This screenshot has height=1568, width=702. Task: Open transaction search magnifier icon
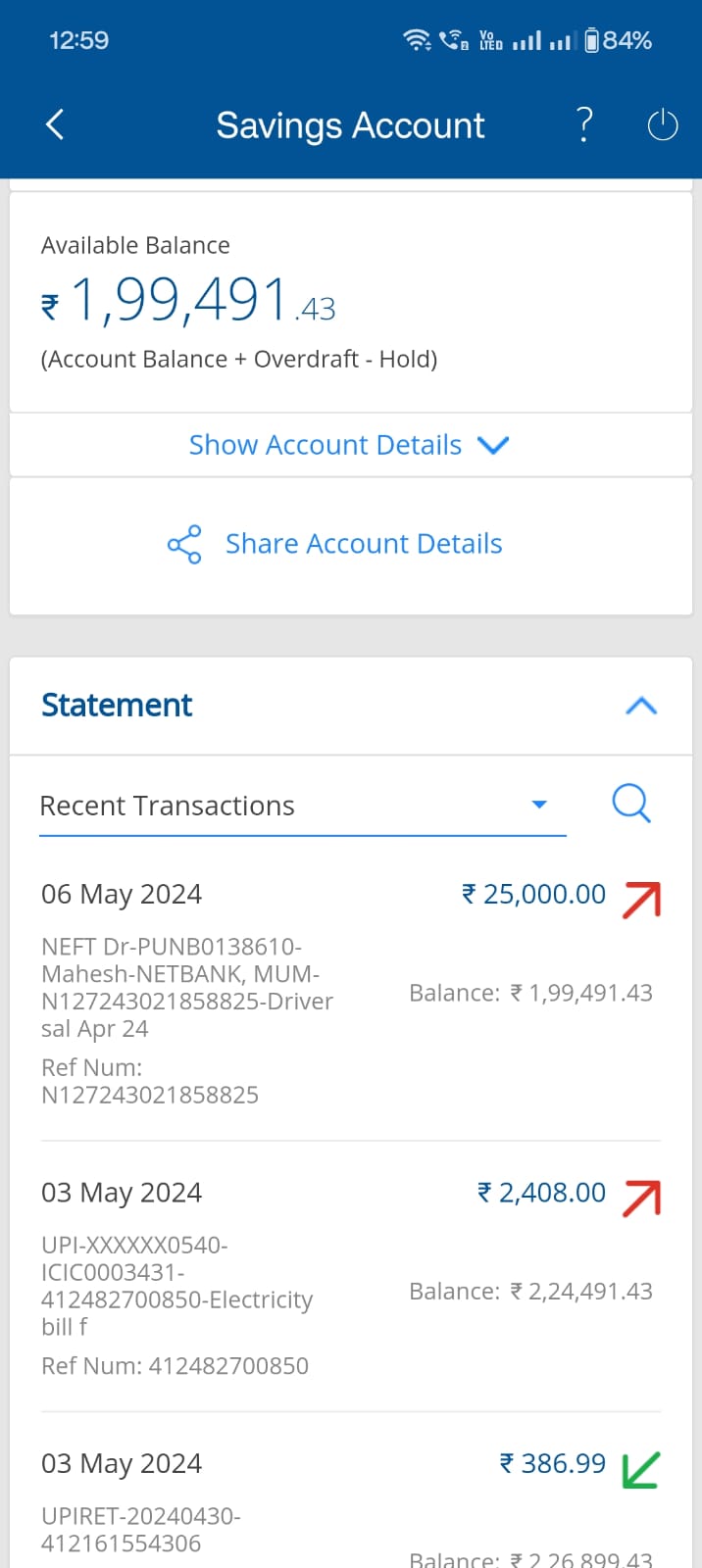630,804
